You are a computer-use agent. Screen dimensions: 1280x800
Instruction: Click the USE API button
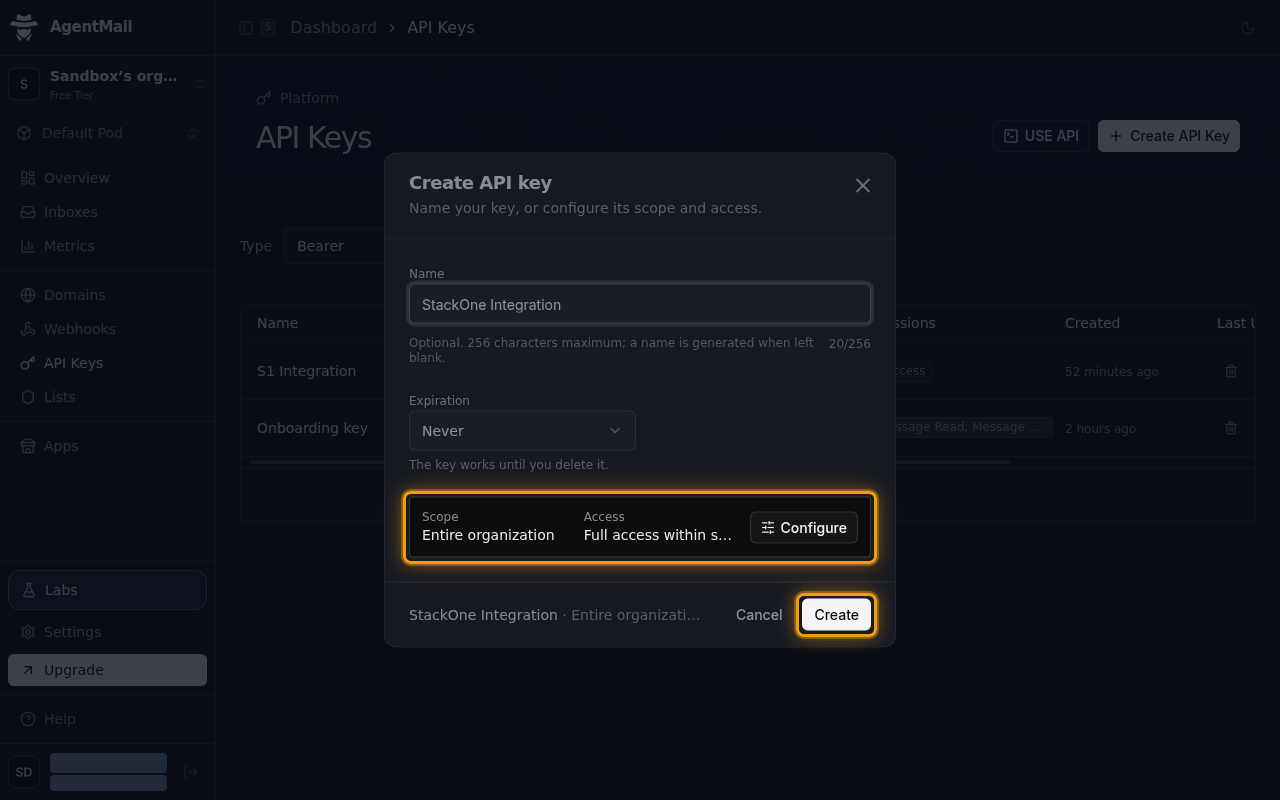coord(1041,136)
